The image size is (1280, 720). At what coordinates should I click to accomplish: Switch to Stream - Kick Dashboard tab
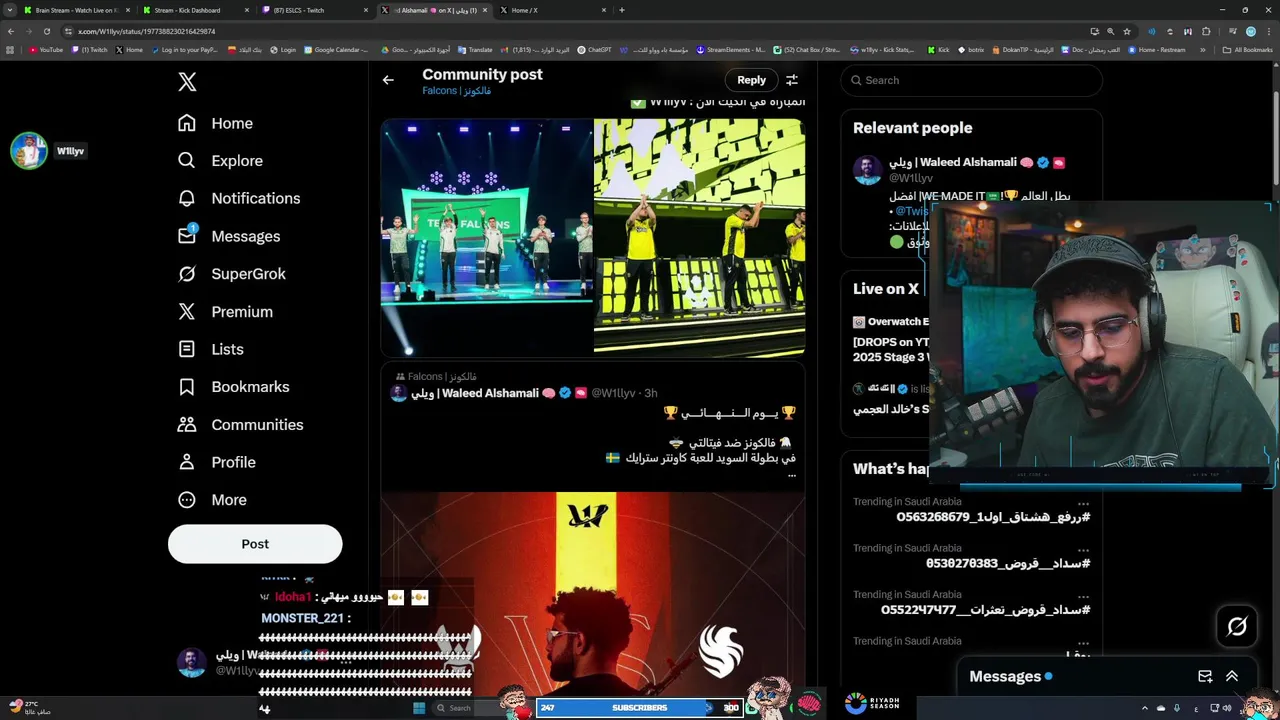(194, 10)
